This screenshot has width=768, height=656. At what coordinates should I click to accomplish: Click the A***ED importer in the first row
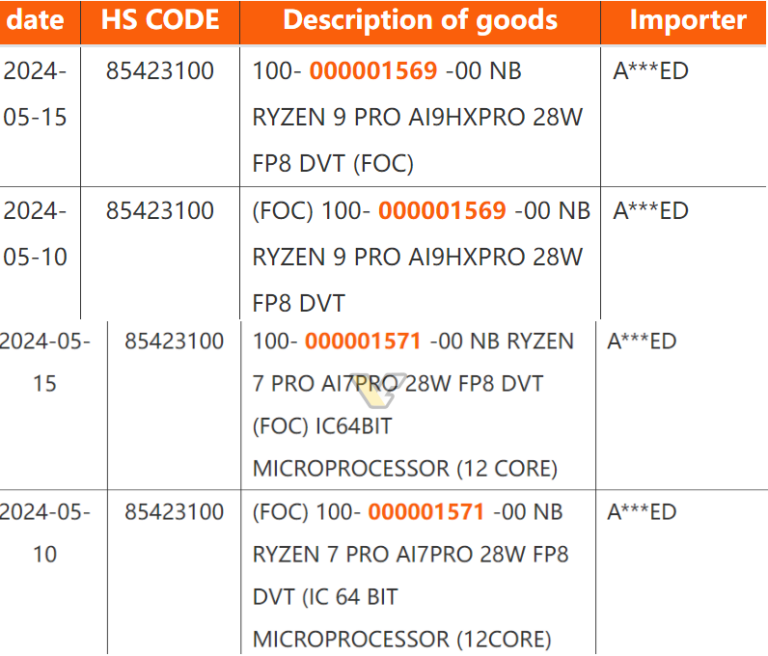point(651,71)
